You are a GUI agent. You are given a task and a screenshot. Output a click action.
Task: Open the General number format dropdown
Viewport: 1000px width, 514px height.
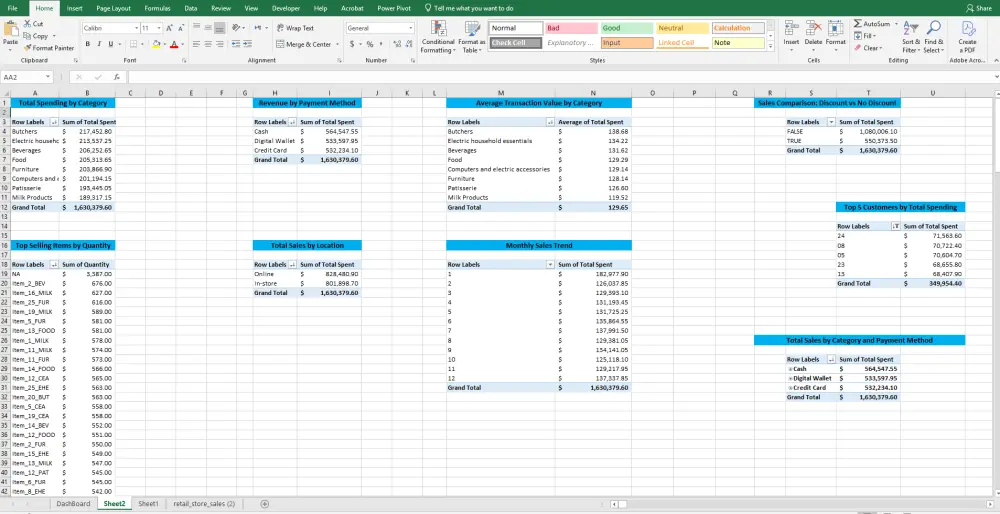(411, 28)
